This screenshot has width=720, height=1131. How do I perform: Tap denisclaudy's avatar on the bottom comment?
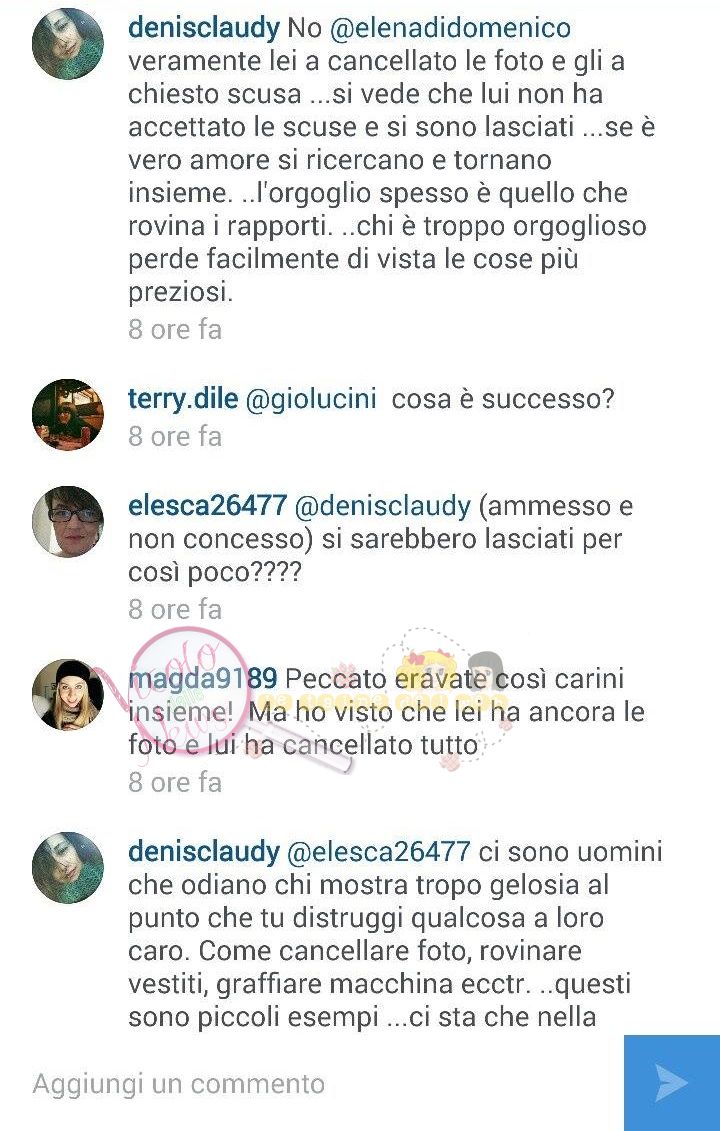click(x=68, y=868)
